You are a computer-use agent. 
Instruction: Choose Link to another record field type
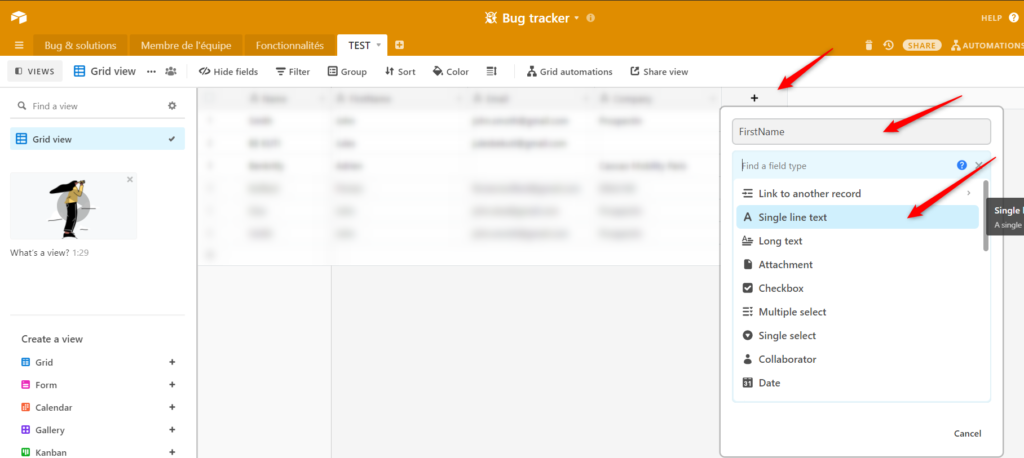click(857, 193)
